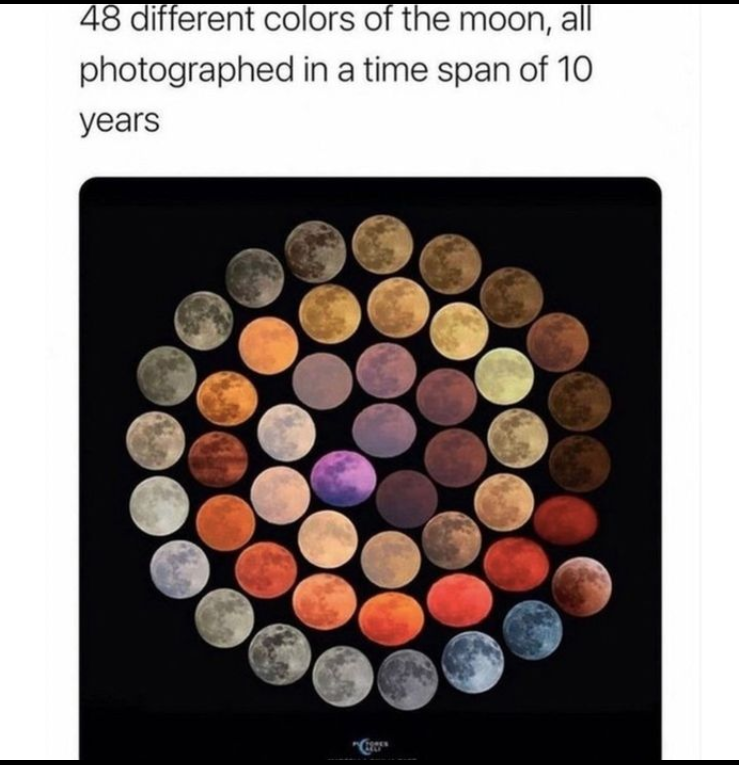Click the topmost tan moon of the ring
This screenshot has width=739, height=765.
point(382,244)
